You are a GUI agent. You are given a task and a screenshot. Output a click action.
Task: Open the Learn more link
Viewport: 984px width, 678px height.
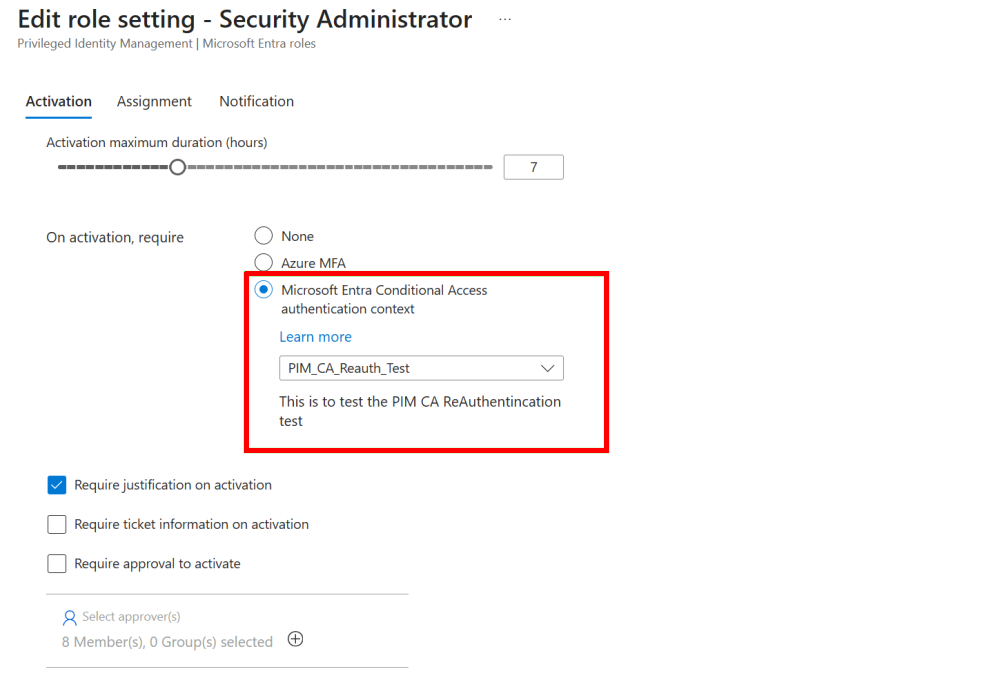click(315, 337)
